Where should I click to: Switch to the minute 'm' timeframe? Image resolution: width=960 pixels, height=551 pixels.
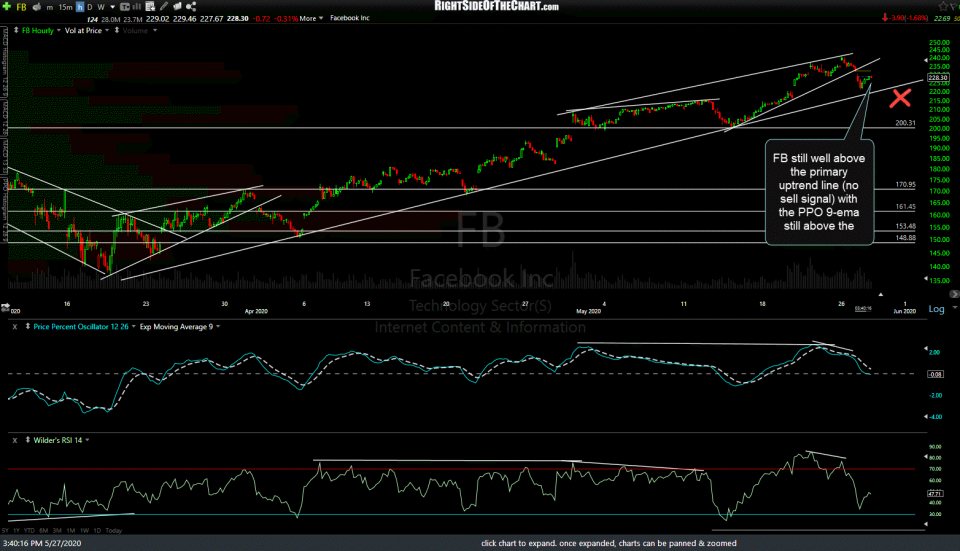(50, 7)
